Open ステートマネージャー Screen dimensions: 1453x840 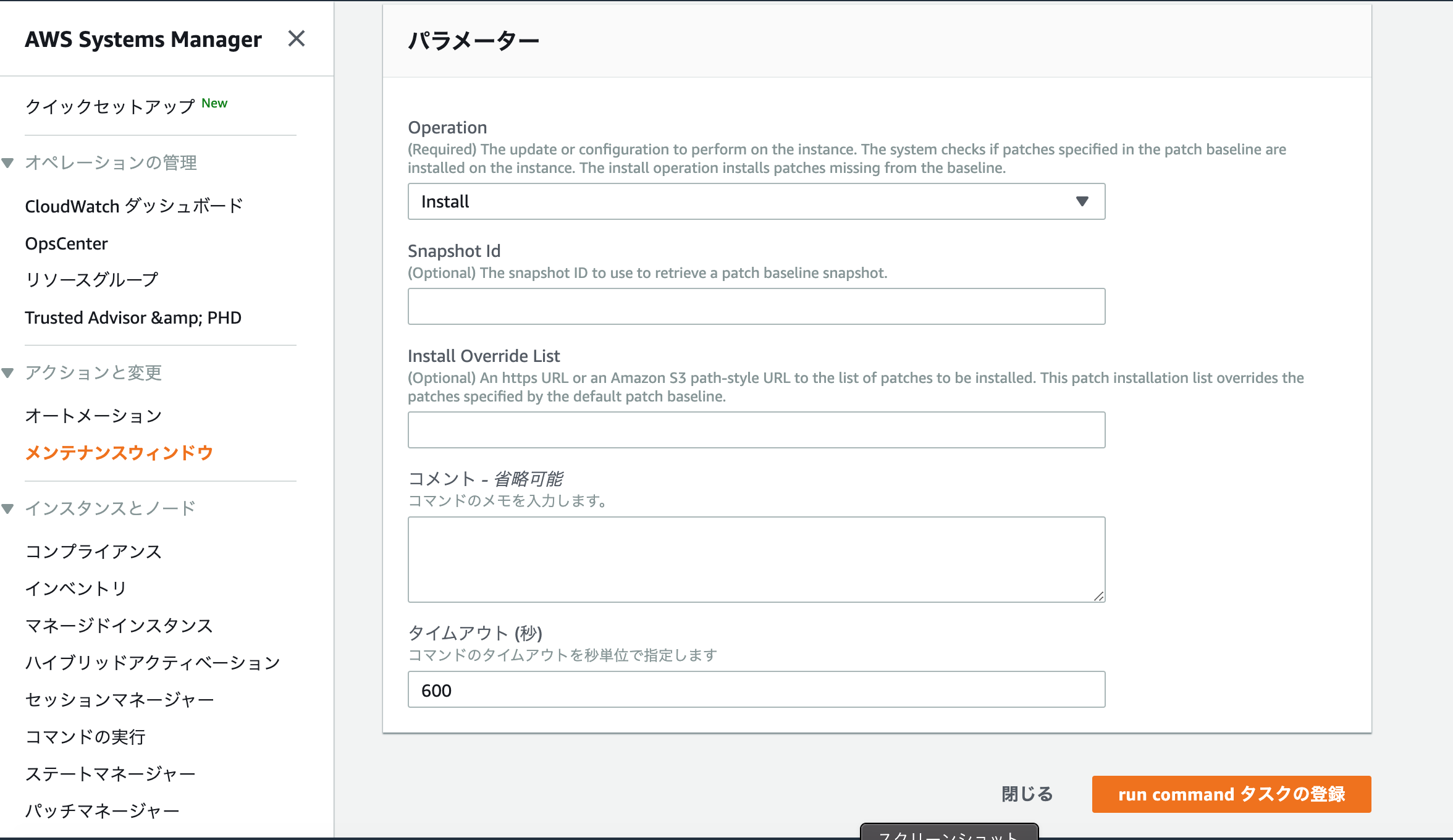click(x=110, y=774)
